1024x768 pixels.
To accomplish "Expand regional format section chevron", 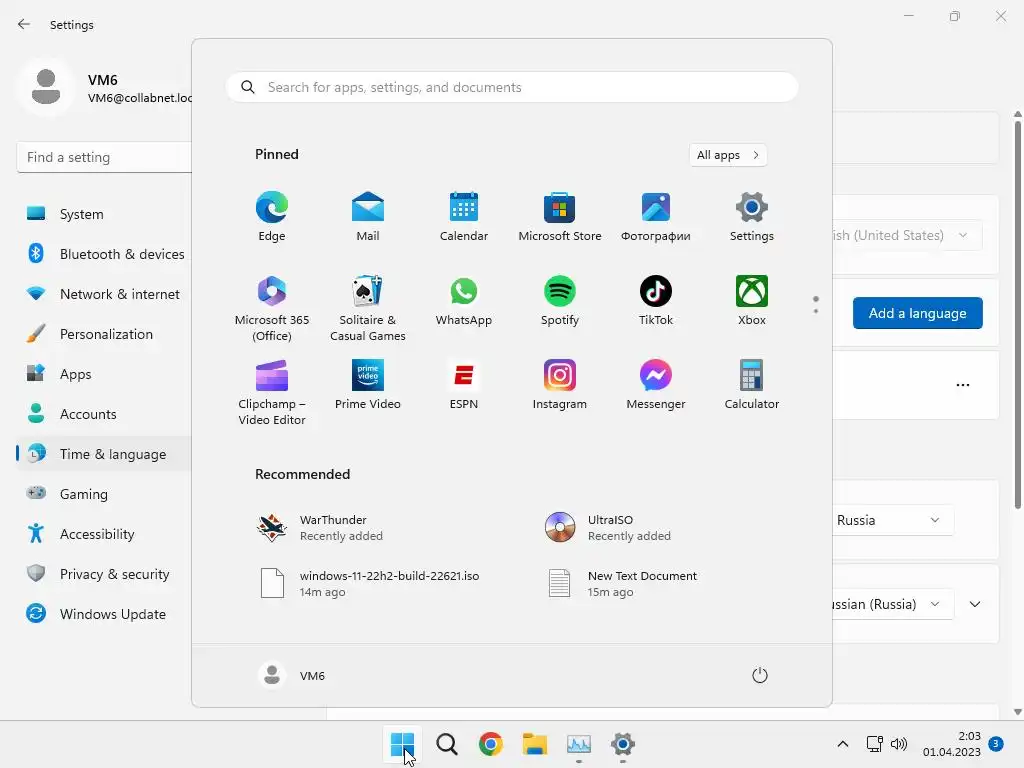I will click(x=975, y=604).
